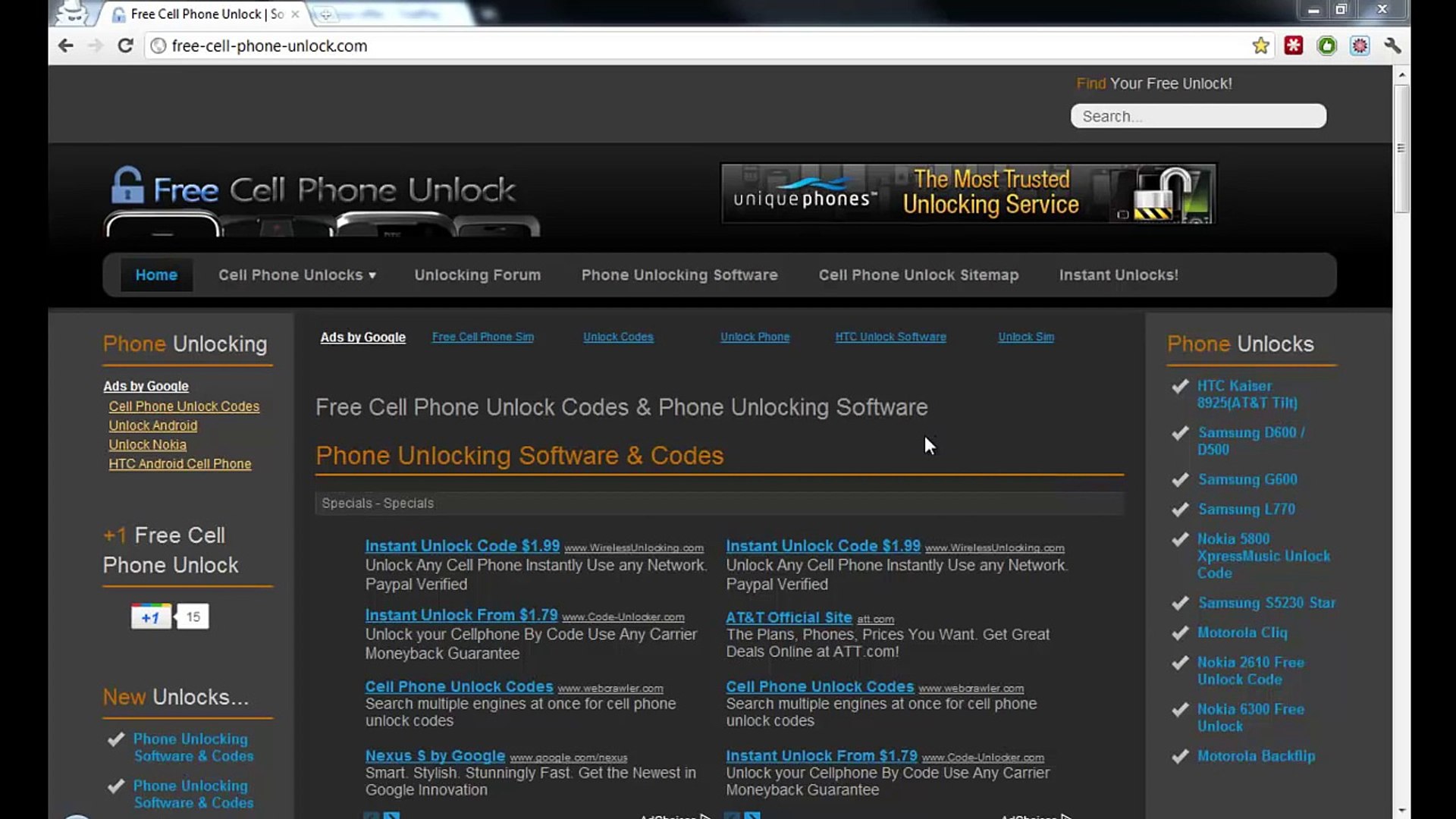Click inside the Search field
Viewport: 1456px width, 819px height.
[x=1197, y=115]
